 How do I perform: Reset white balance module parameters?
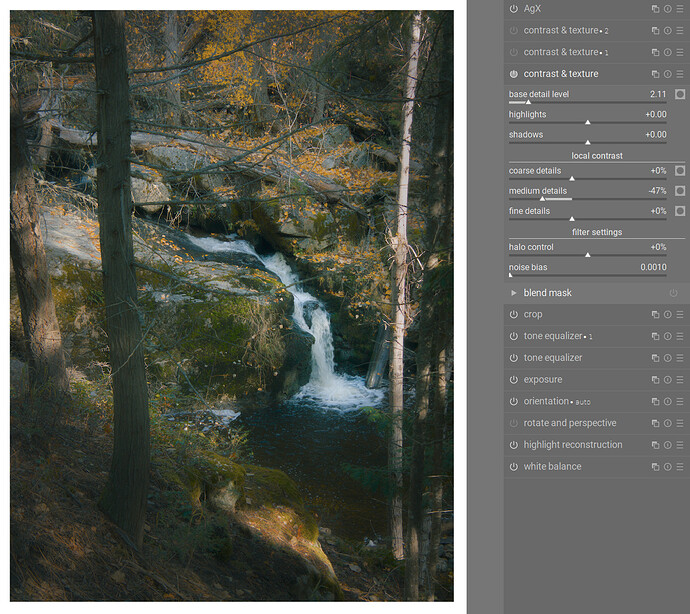click(x=668, y=467)
